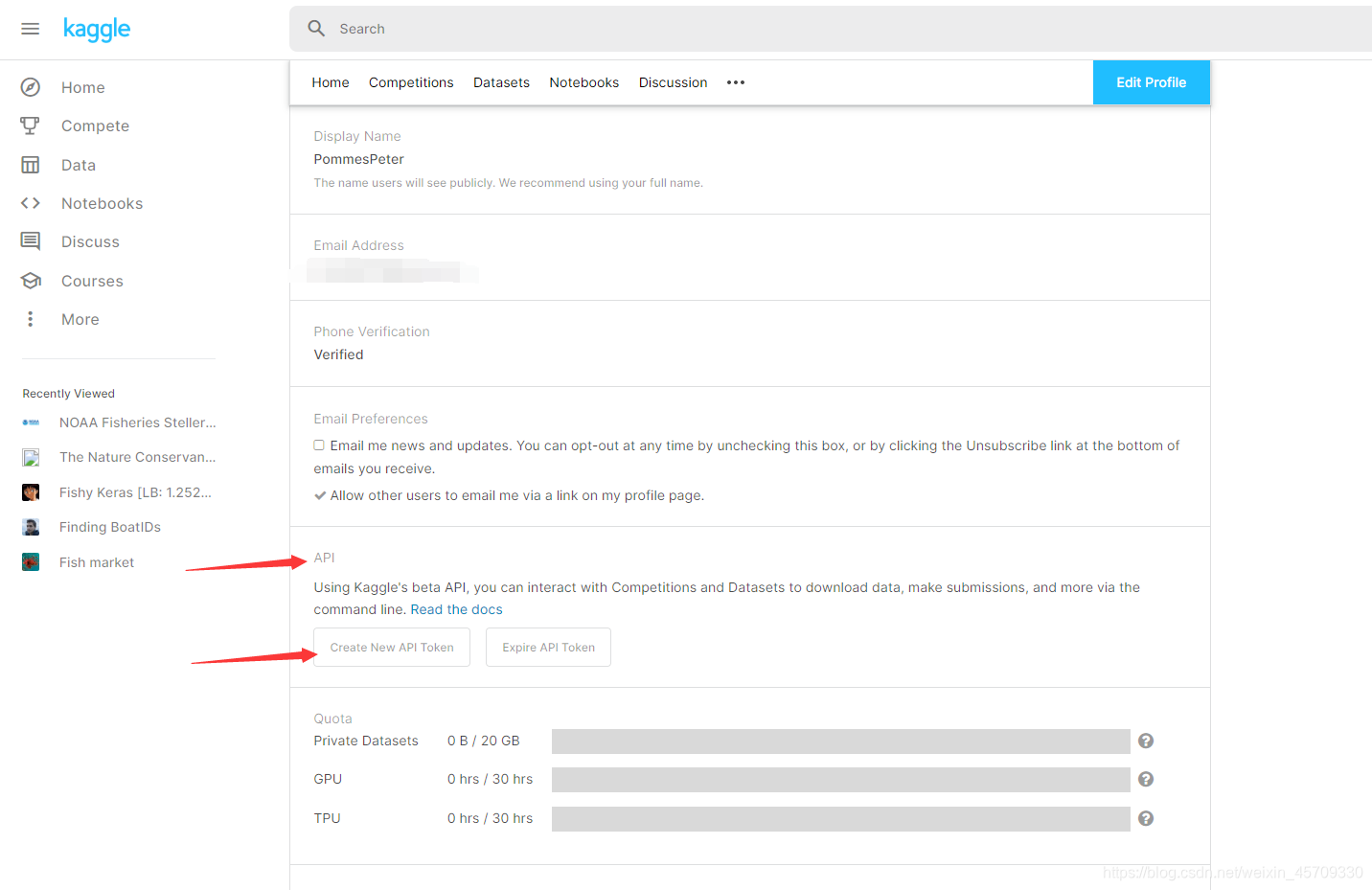Toggle allow other users to email me
The width and height of the screenshot is (1372, 890).
pos(320,495)
